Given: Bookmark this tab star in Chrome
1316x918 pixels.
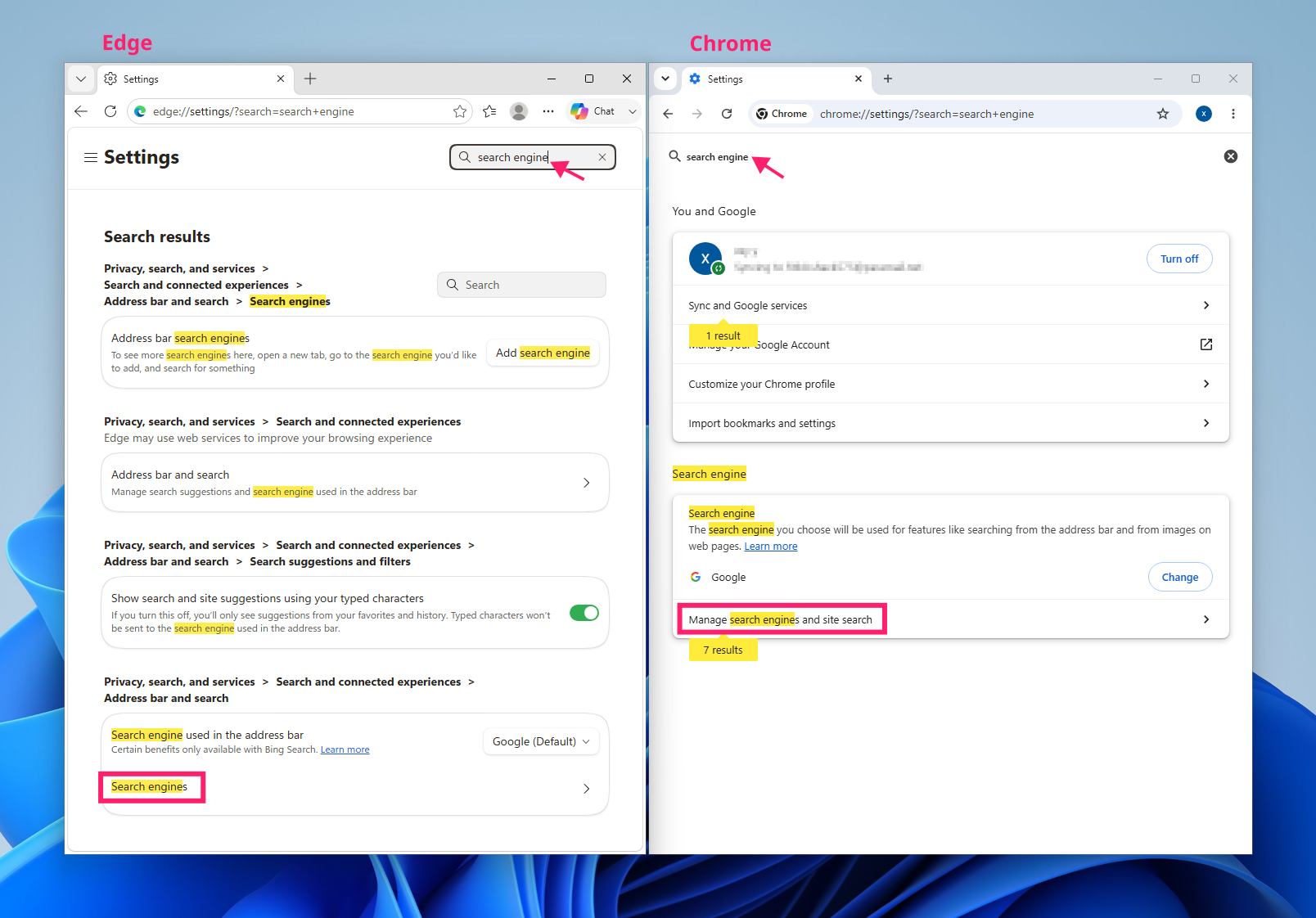Looking at the screenshot, I should point(1163,114).
